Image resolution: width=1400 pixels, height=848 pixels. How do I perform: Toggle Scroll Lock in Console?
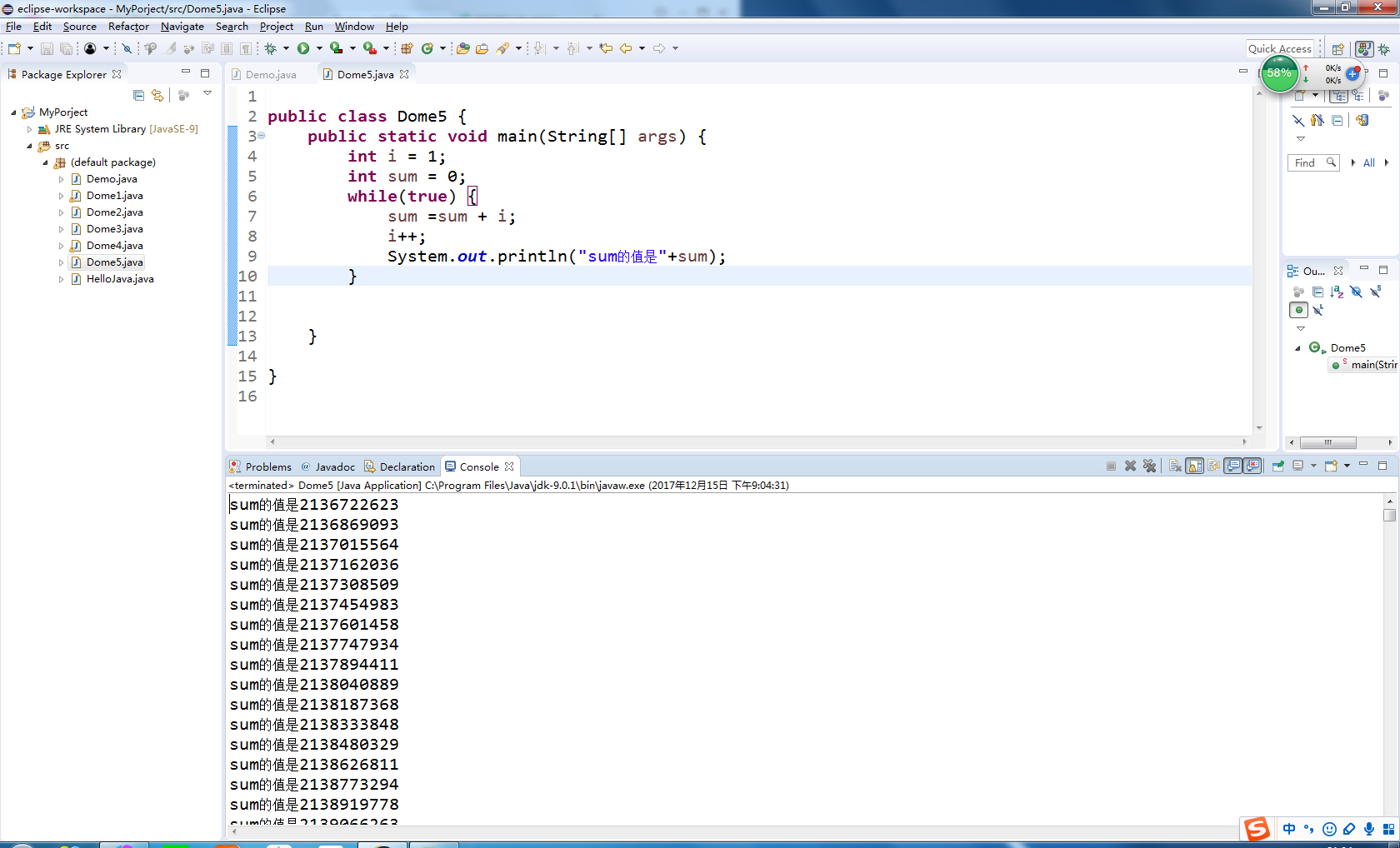tap(1195, 466)
